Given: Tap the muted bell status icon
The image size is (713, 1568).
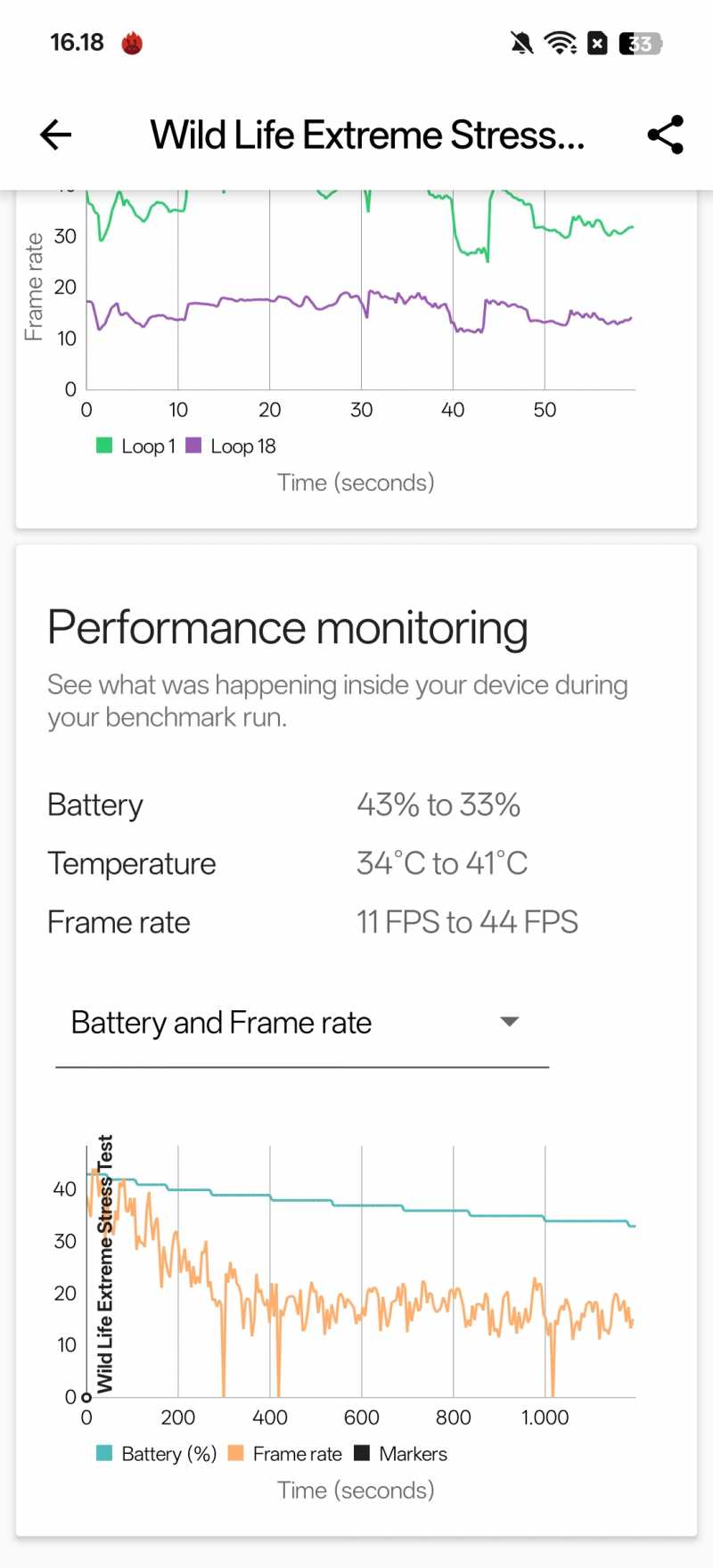Looking at the screenshot, I should click(522, 43).
